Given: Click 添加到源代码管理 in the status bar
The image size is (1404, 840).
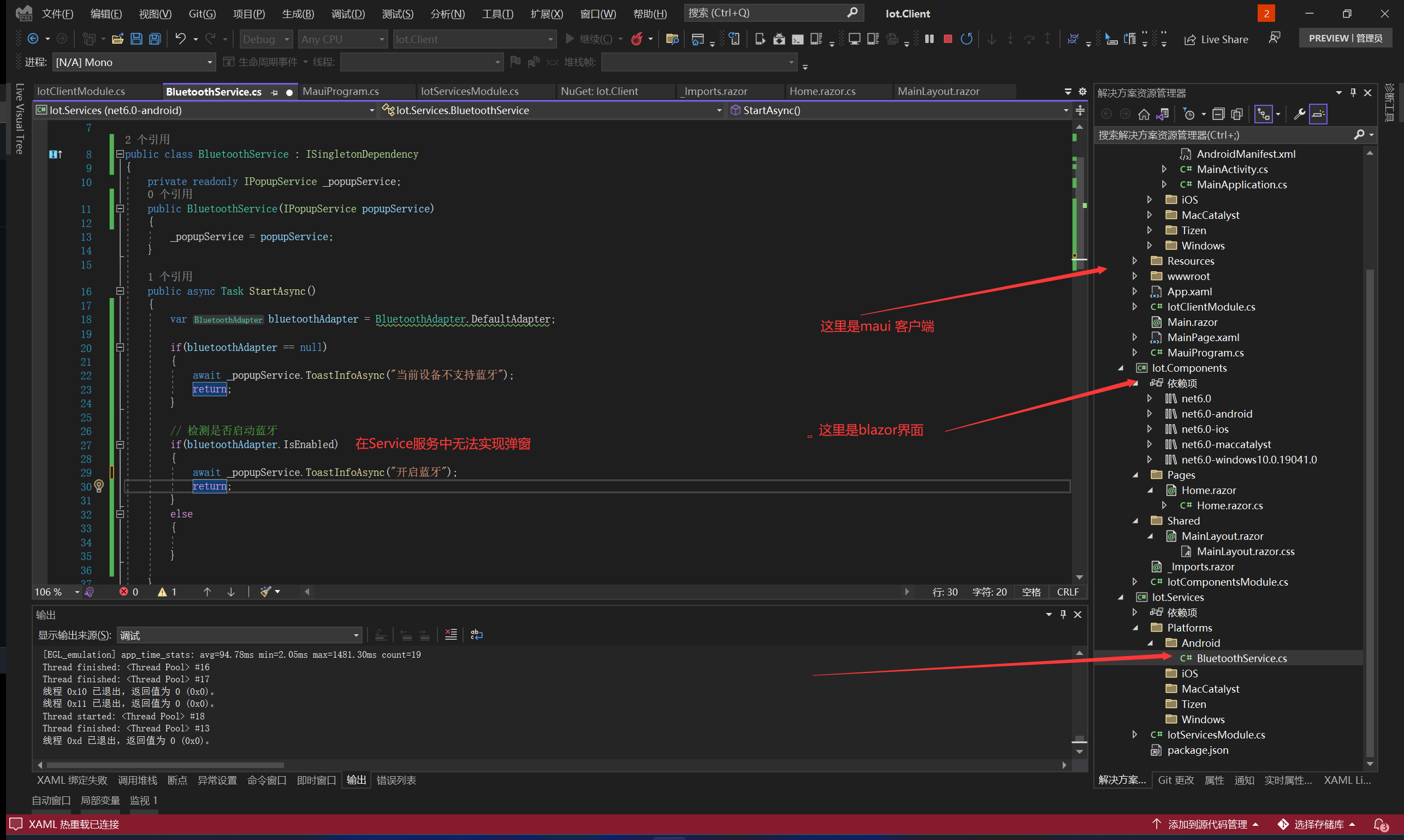Looking at the screenshot, I should pos(1207,824).
